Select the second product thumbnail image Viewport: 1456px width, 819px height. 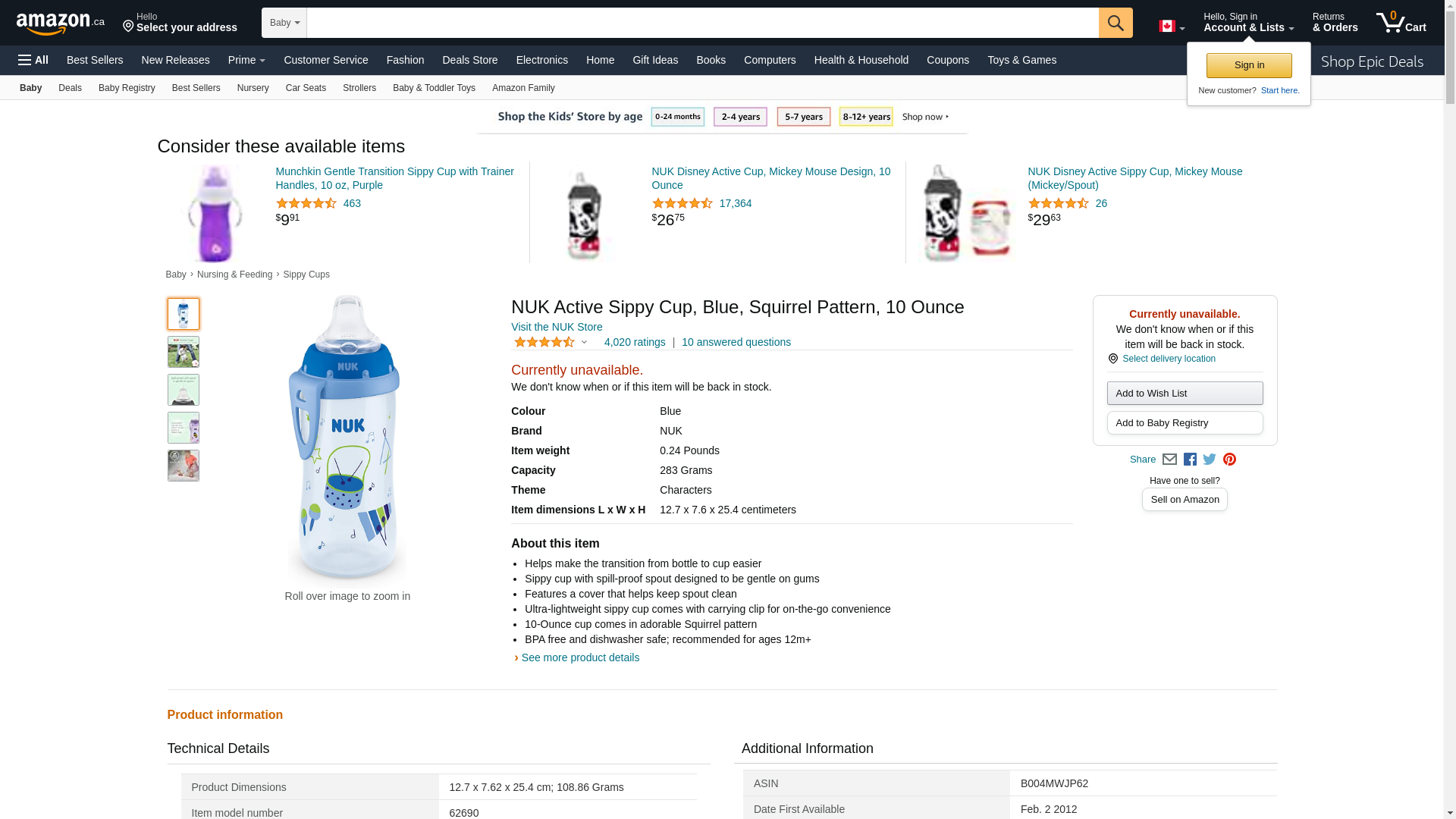click(x=184, y=352)
